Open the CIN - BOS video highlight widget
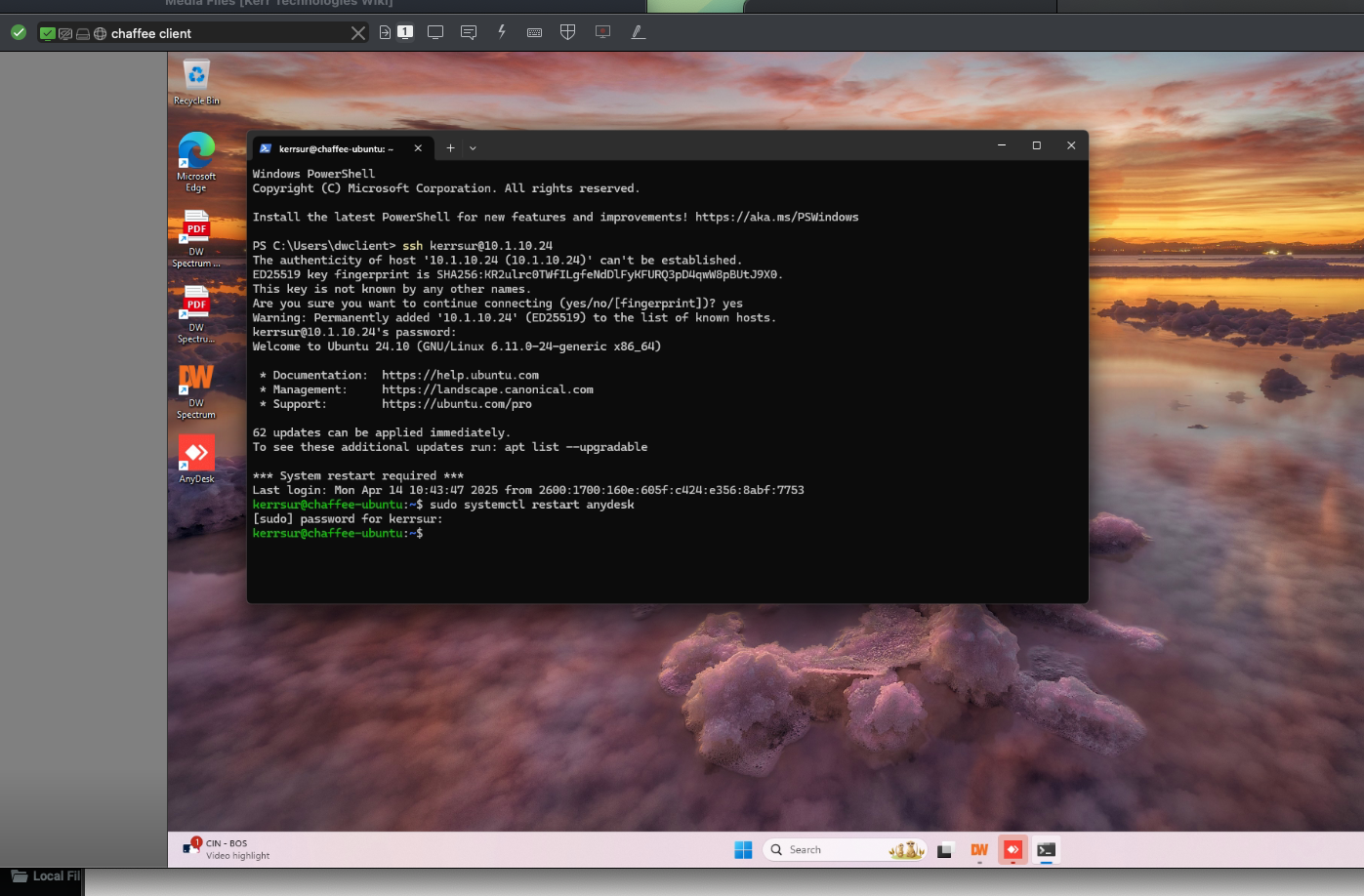Screen dimensions: 1364x896 (227, 849)
